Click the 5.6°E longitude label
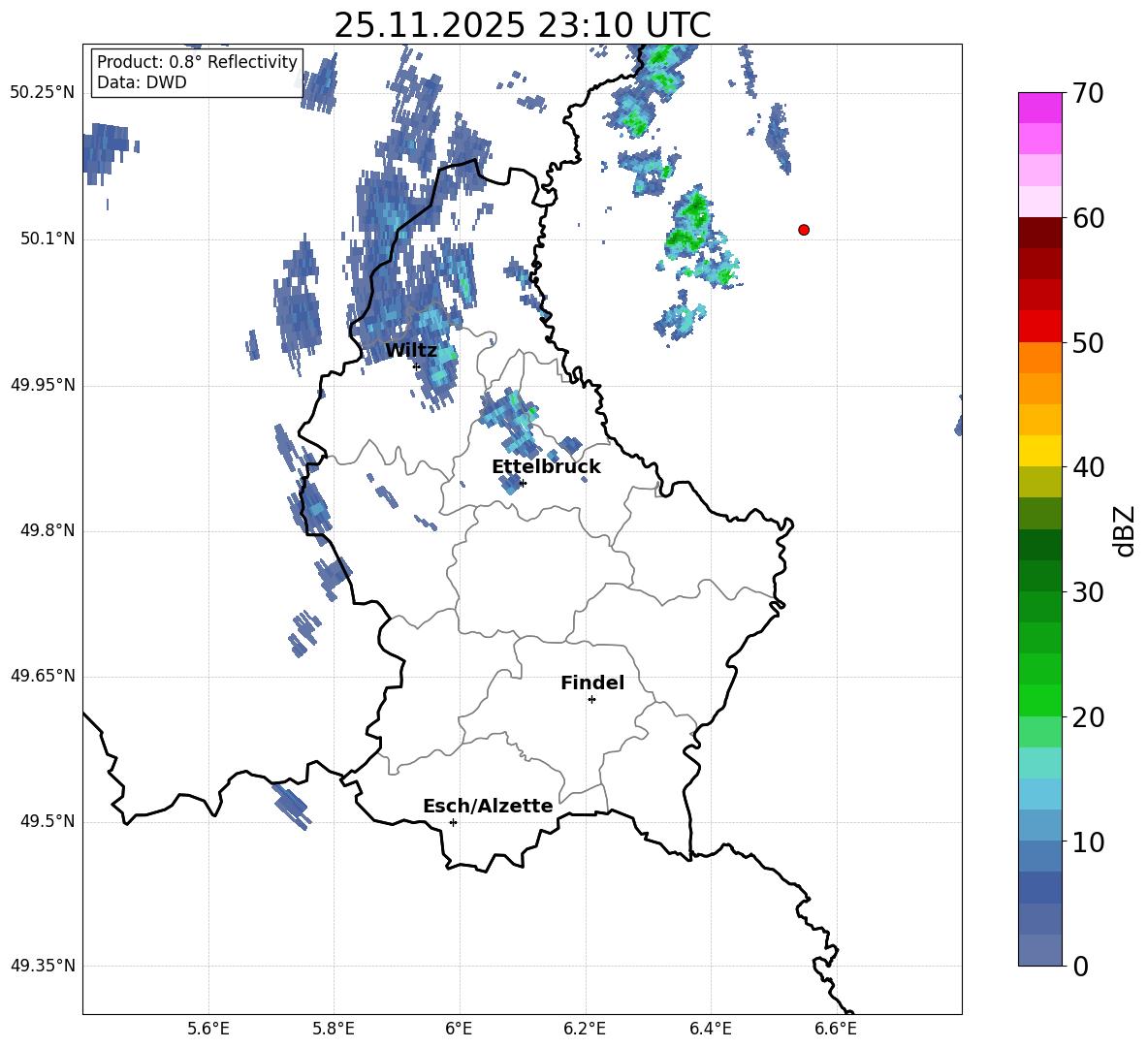 tap(208, 1029)
